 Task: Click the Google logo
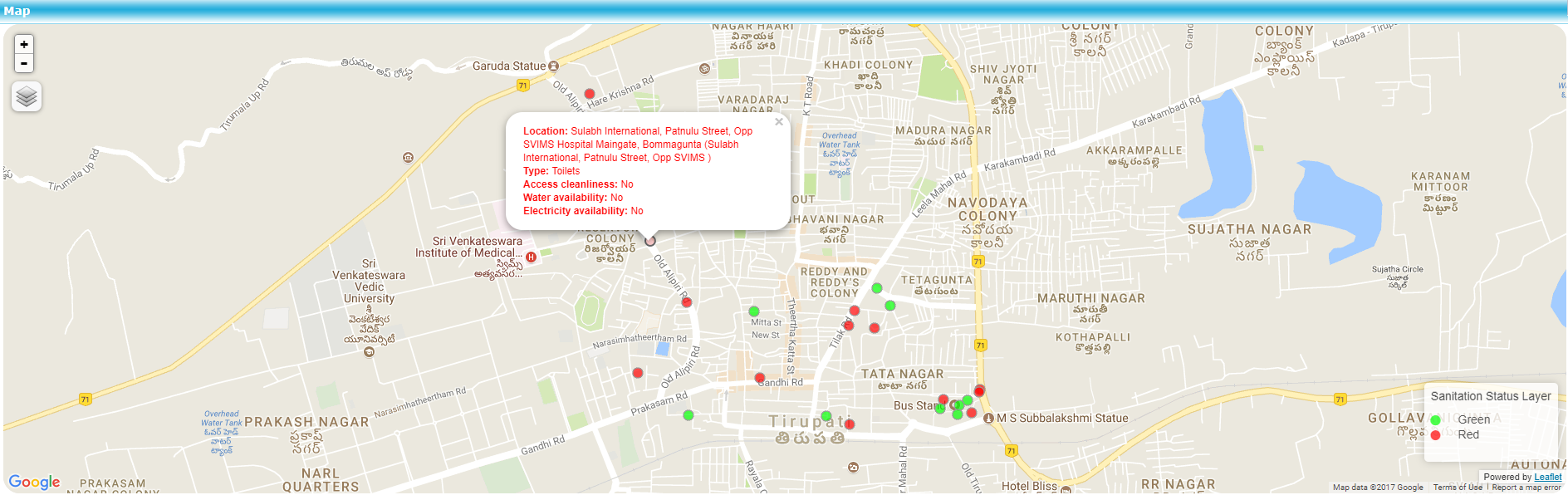point(34,482)
